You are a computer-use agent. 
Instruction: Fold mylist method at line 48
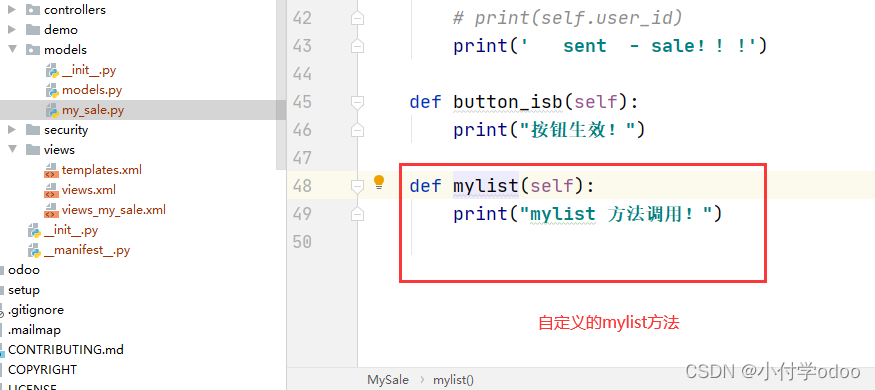pyautogui.click(x=357, y=186)
